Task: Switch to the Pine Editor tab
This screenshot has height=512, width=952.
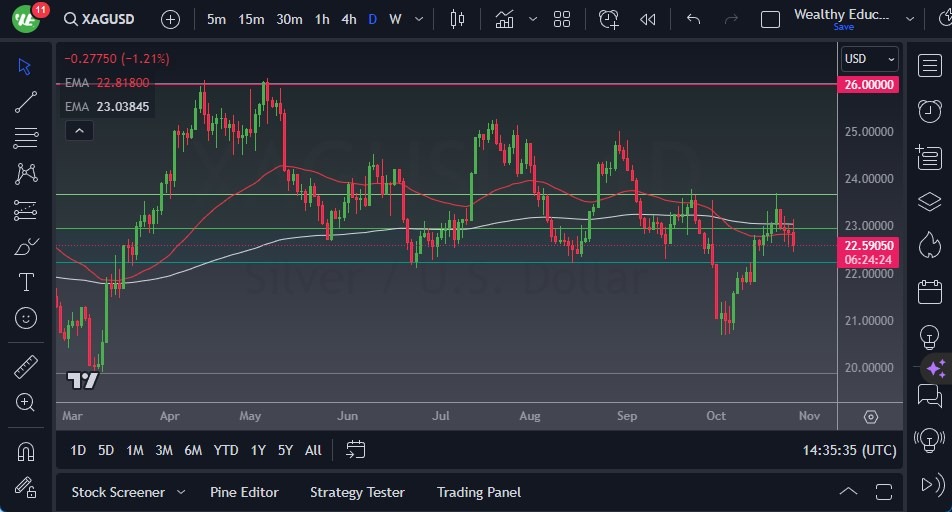Action: pyautogui.click(x=244, y=492)
